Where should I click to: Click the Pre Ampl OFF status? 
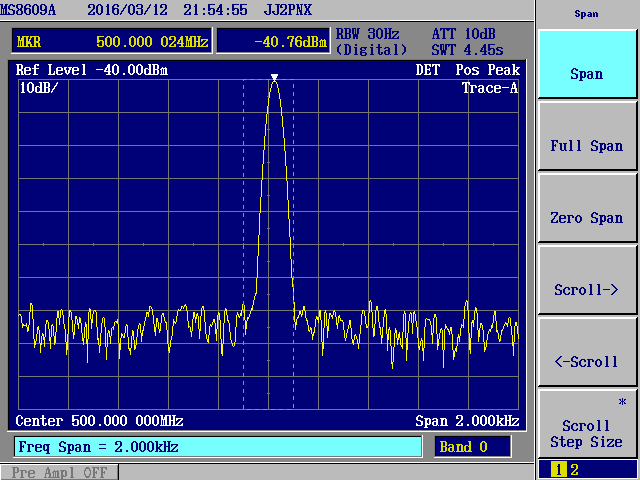coord(59,472)
